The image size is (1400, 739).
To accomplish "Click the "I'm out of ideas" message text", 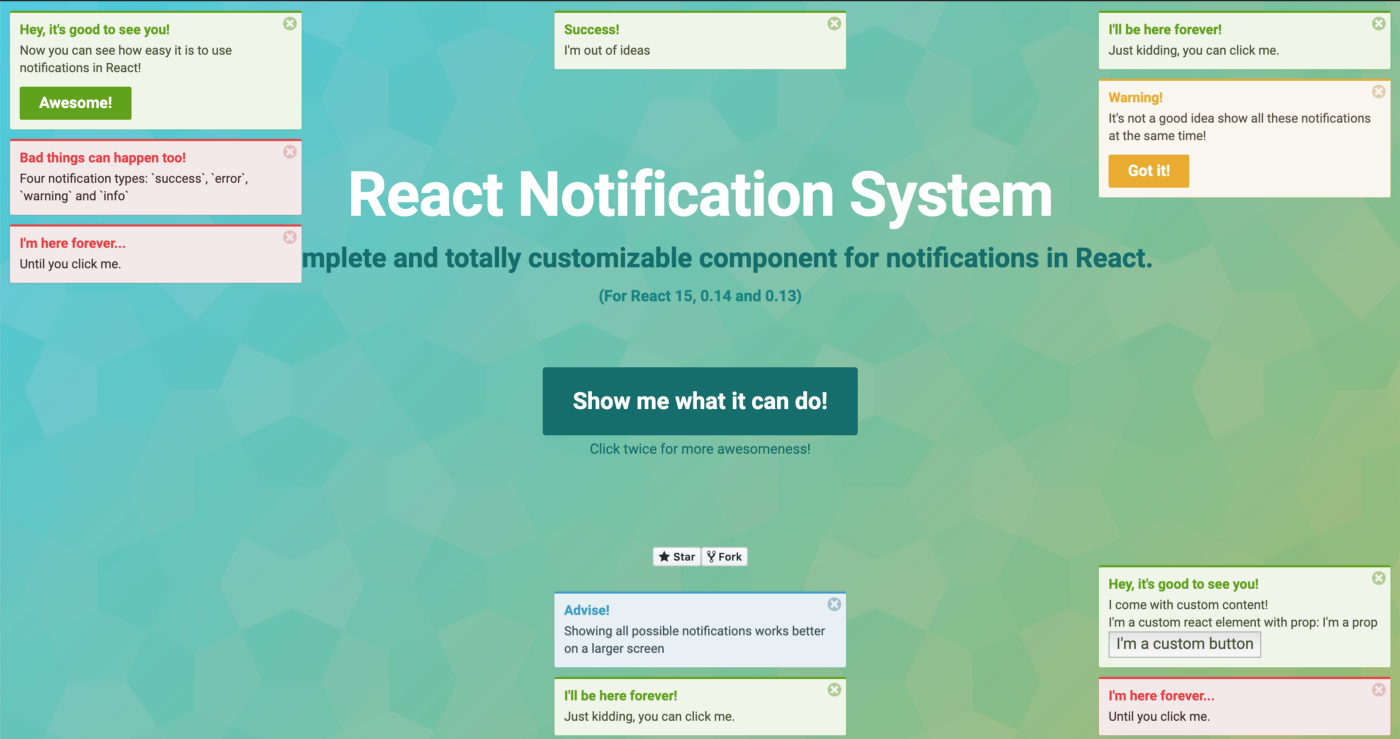I will click(607, 50).
